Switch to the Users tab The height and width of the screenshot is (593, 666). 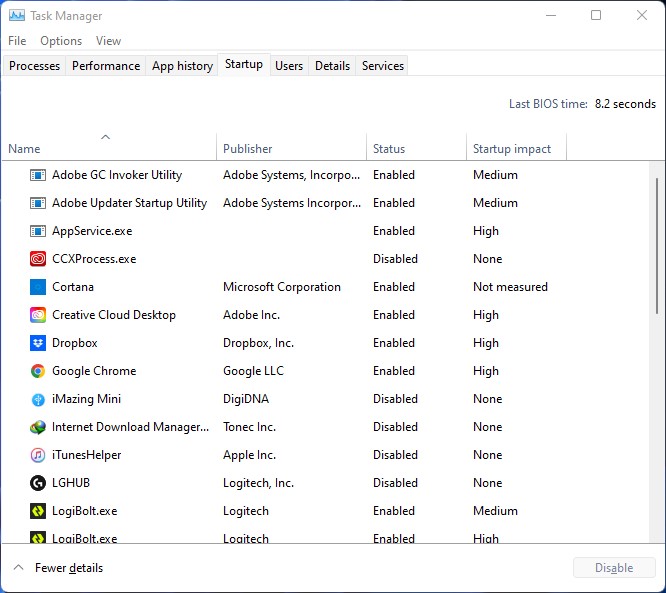pyautogui.click(x=289, y=66)
